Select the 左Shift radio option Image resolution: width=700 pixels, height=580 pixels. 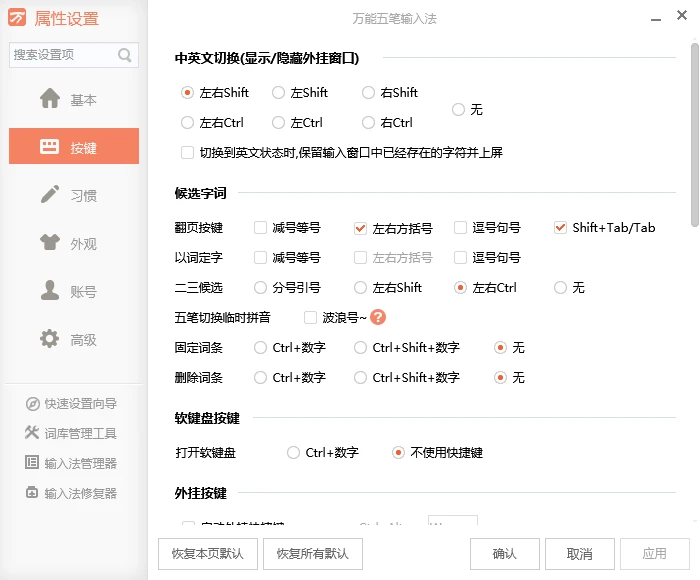coord(278,93)
